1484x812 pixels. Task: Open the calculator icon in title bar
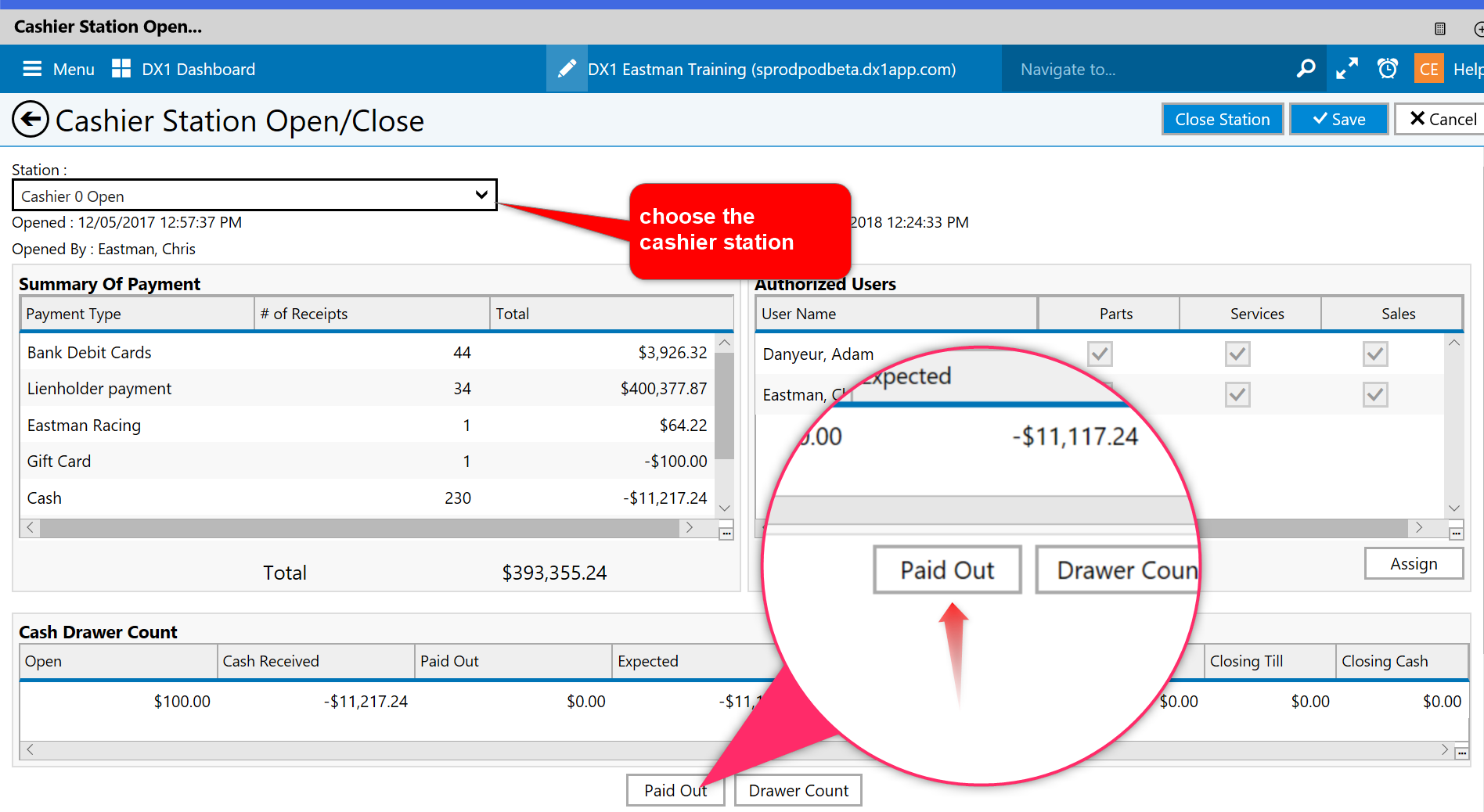pos(1440,29)
